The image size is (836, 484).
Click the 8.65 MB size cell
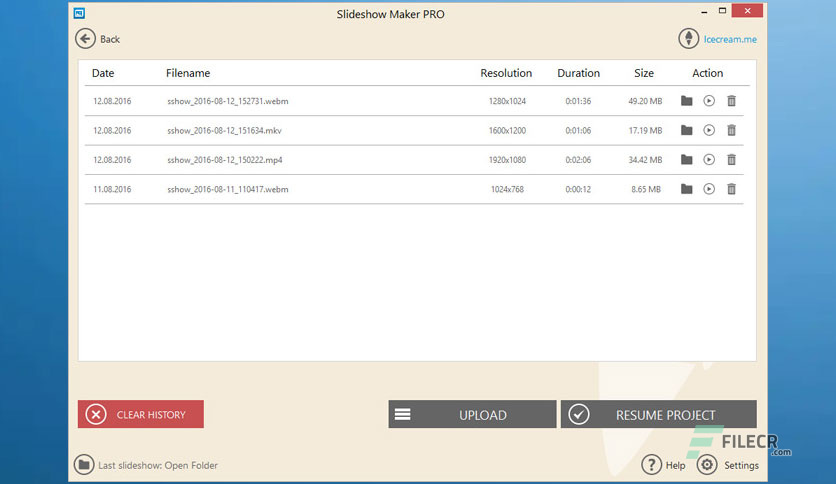[x=646, y=189]
